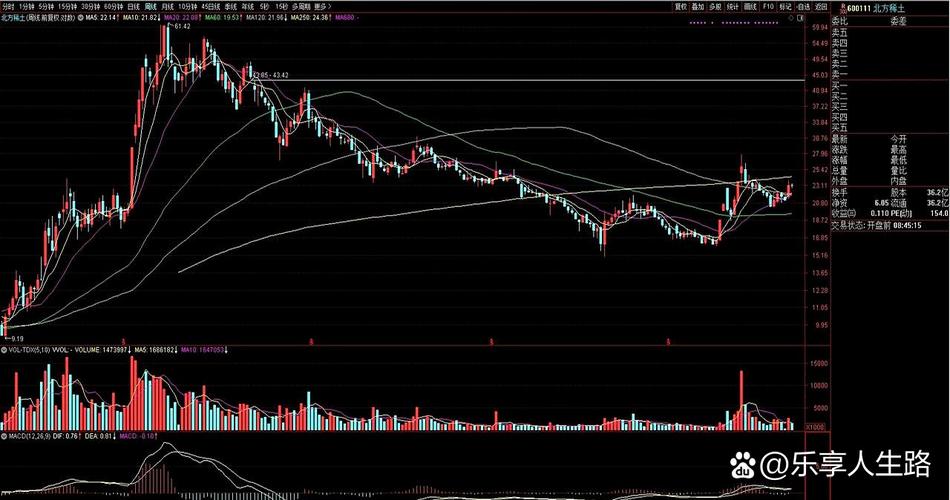Click the 复权 adjustment button

point(682,6)
